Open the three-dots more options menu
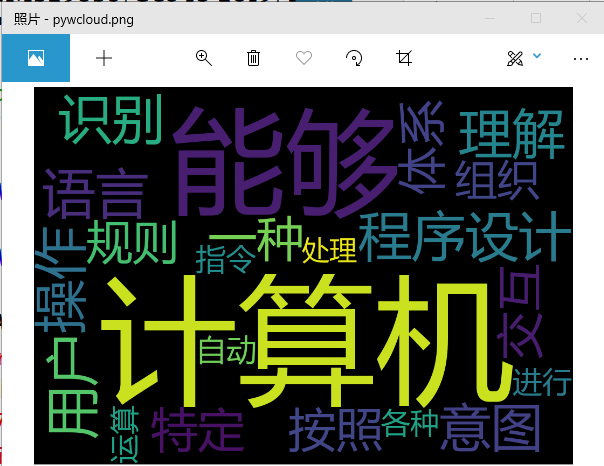 581,59
